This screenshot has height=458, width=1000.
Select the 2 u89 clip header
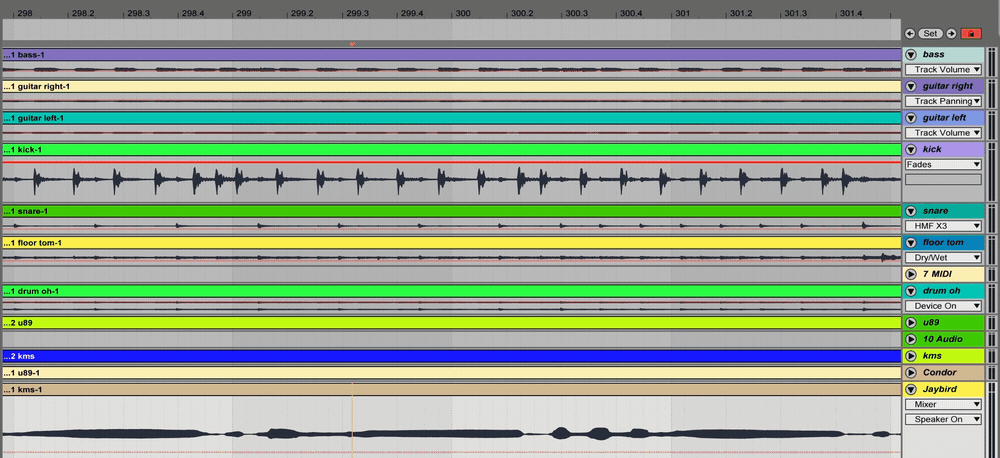(x=451, y=323)
